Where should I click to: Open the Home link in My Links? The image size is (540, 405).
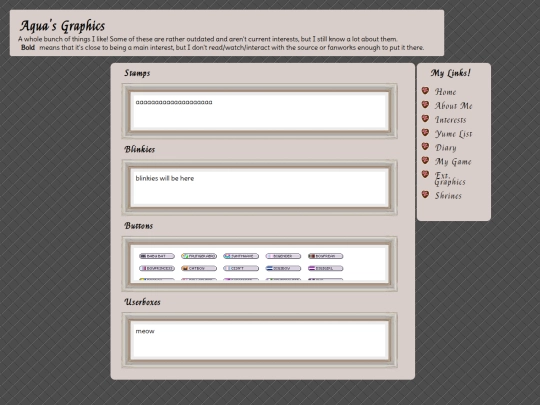(x=445, y=92)
